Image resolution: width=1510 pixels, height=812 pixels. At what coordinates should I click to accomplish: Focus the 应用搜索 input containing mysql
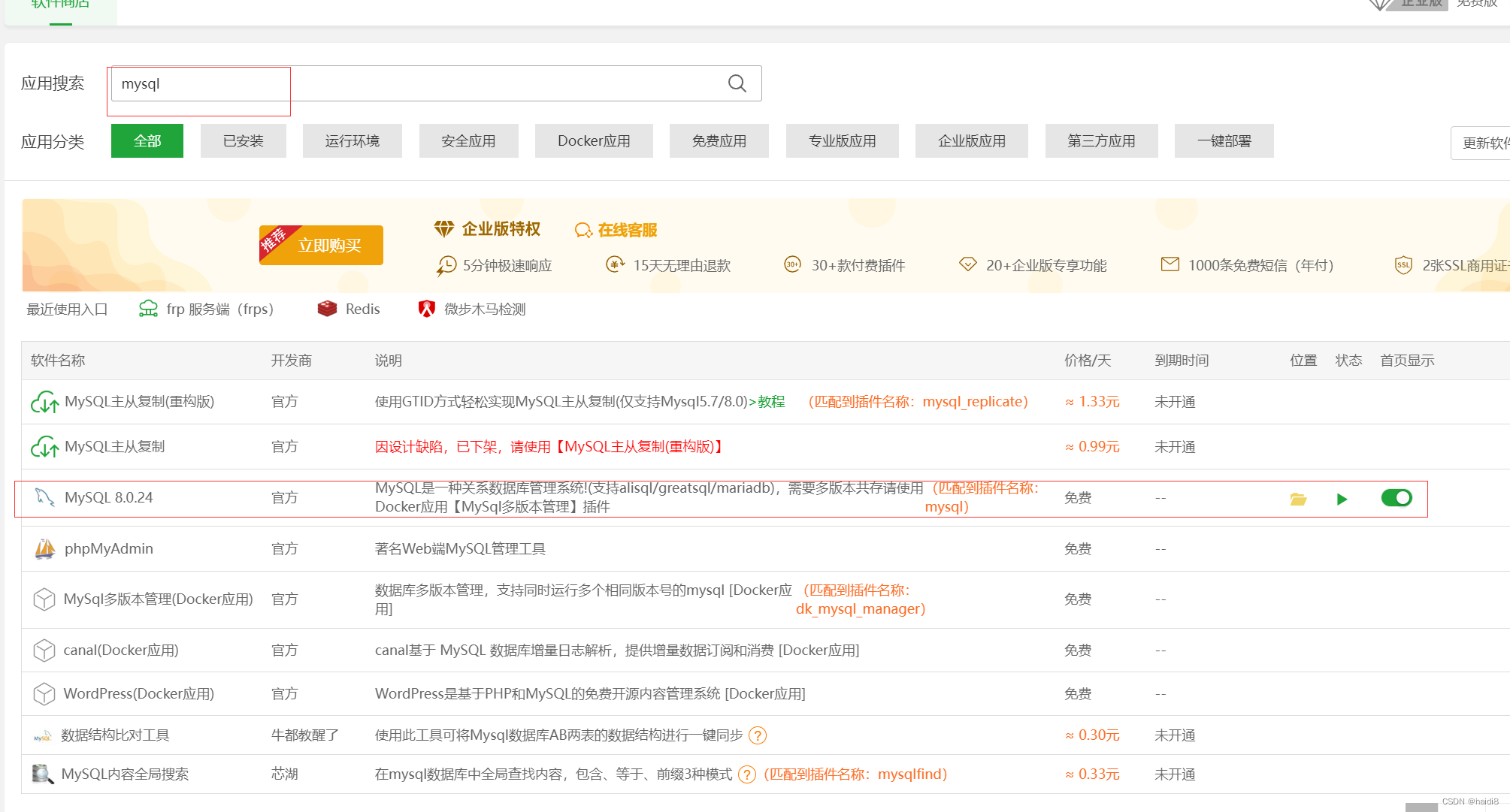pyautogui.click(x=436, y=83)
